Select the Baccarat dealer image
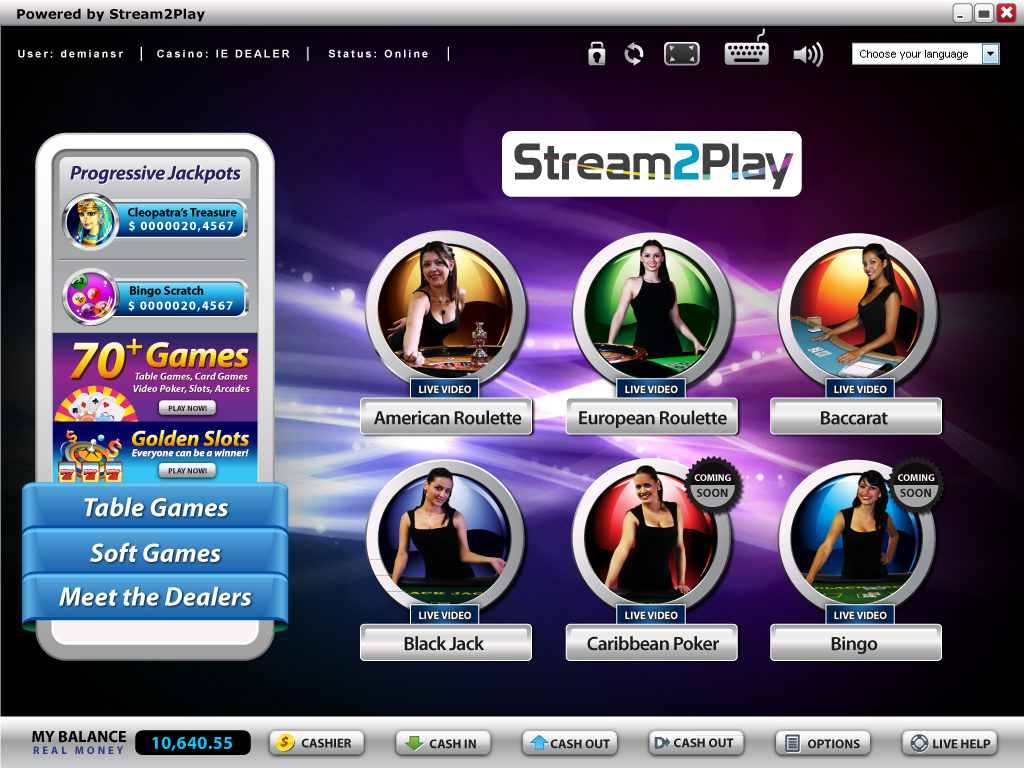Screen dimensions: 1024x768 [858, 310]
